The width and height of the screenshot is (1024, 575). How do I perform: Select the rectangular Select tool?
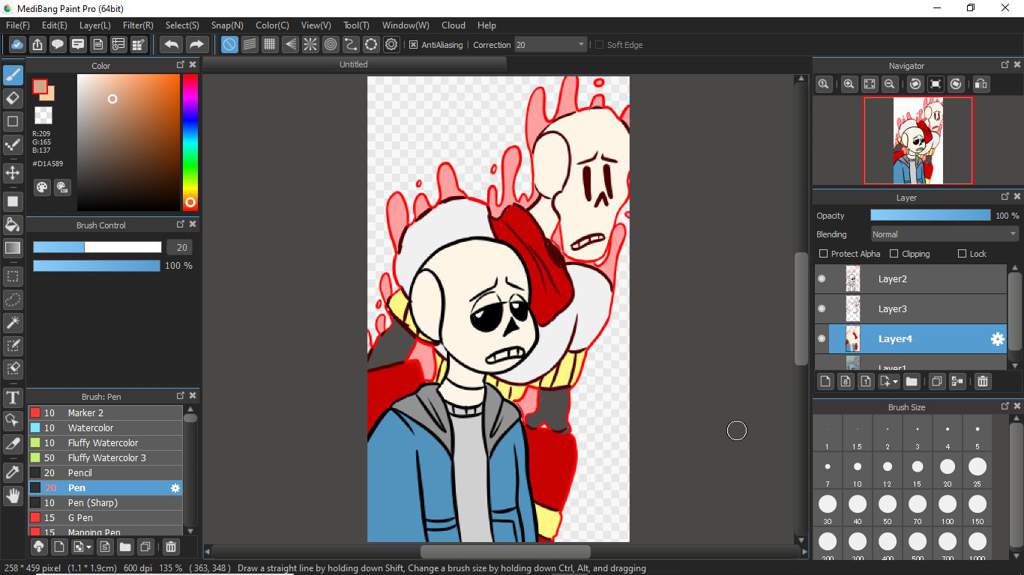pyautogui.click(x=13, y=276)
